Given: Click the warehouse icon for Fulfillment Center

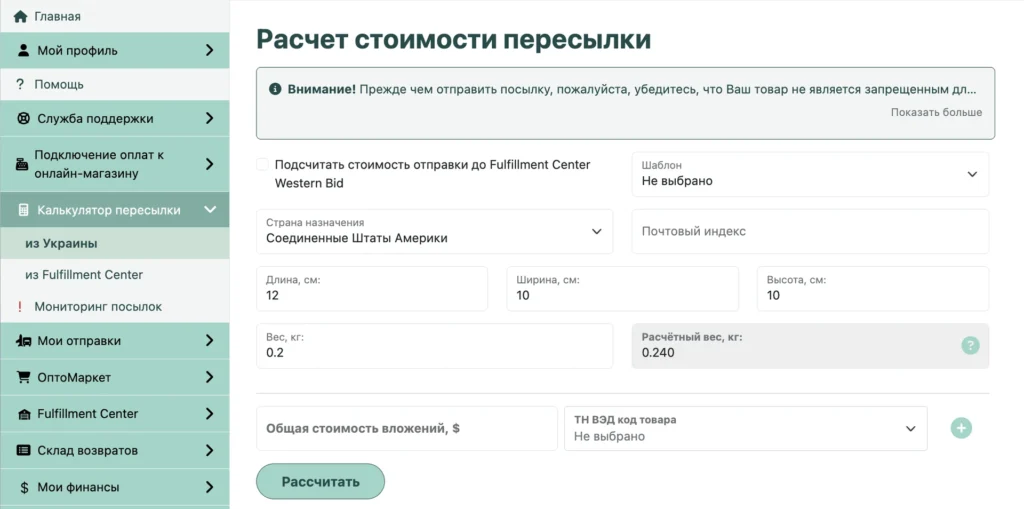Looking at the screenshot, I should (24, 414).
